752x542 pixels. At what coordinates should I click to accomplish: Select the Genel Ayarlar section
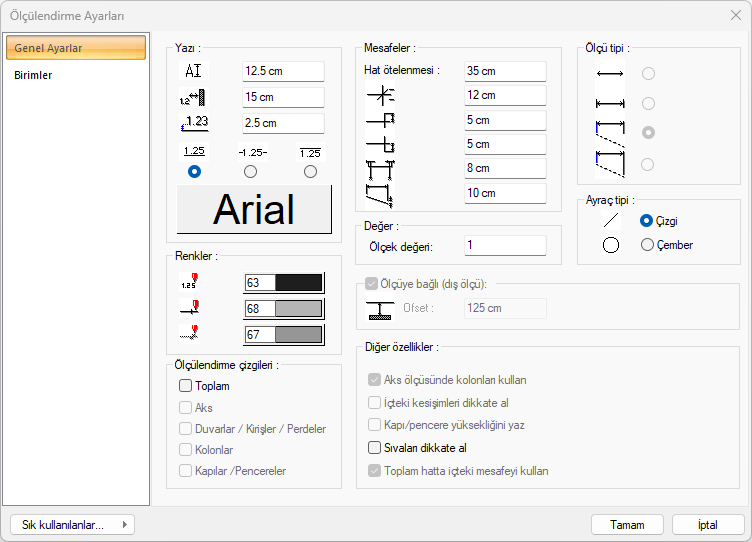tap(48, 48)
